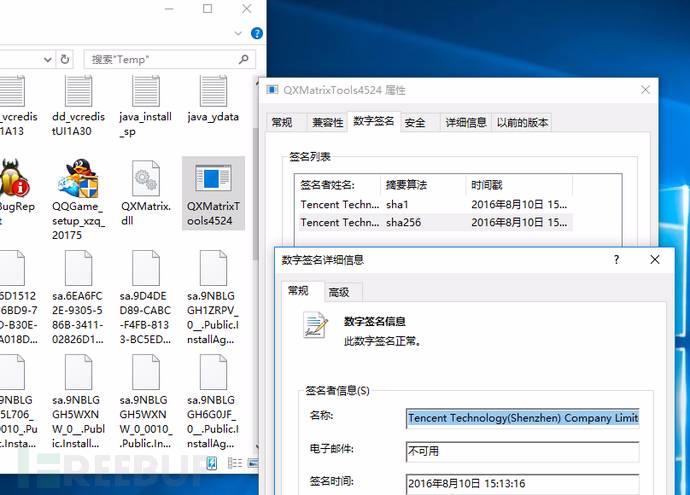Select the BugRep application icon
Image resolution: width=690 pixels, height=495 pixels.
click(13, 177)
